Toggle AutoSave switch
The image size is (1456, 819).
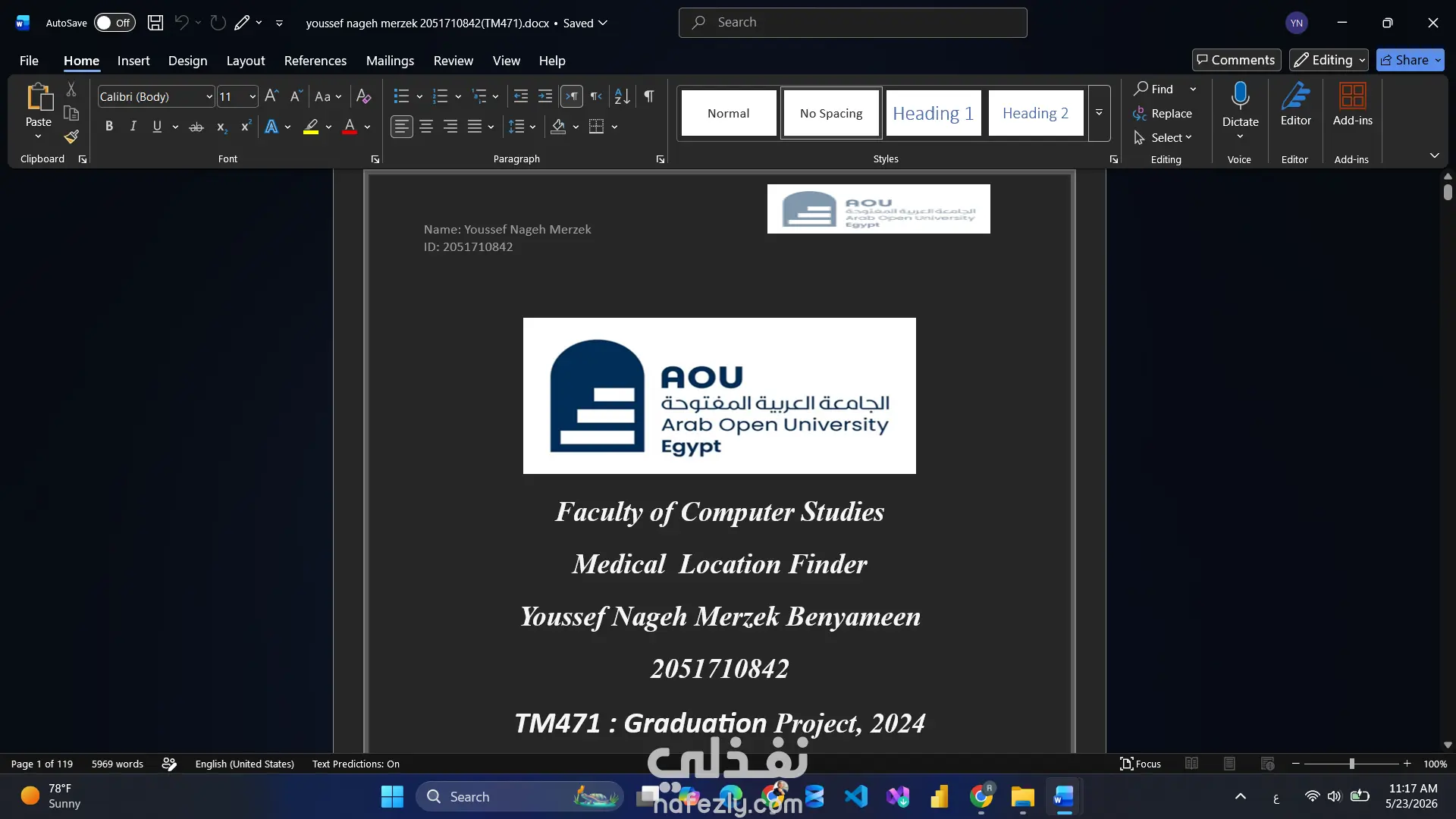115,23
